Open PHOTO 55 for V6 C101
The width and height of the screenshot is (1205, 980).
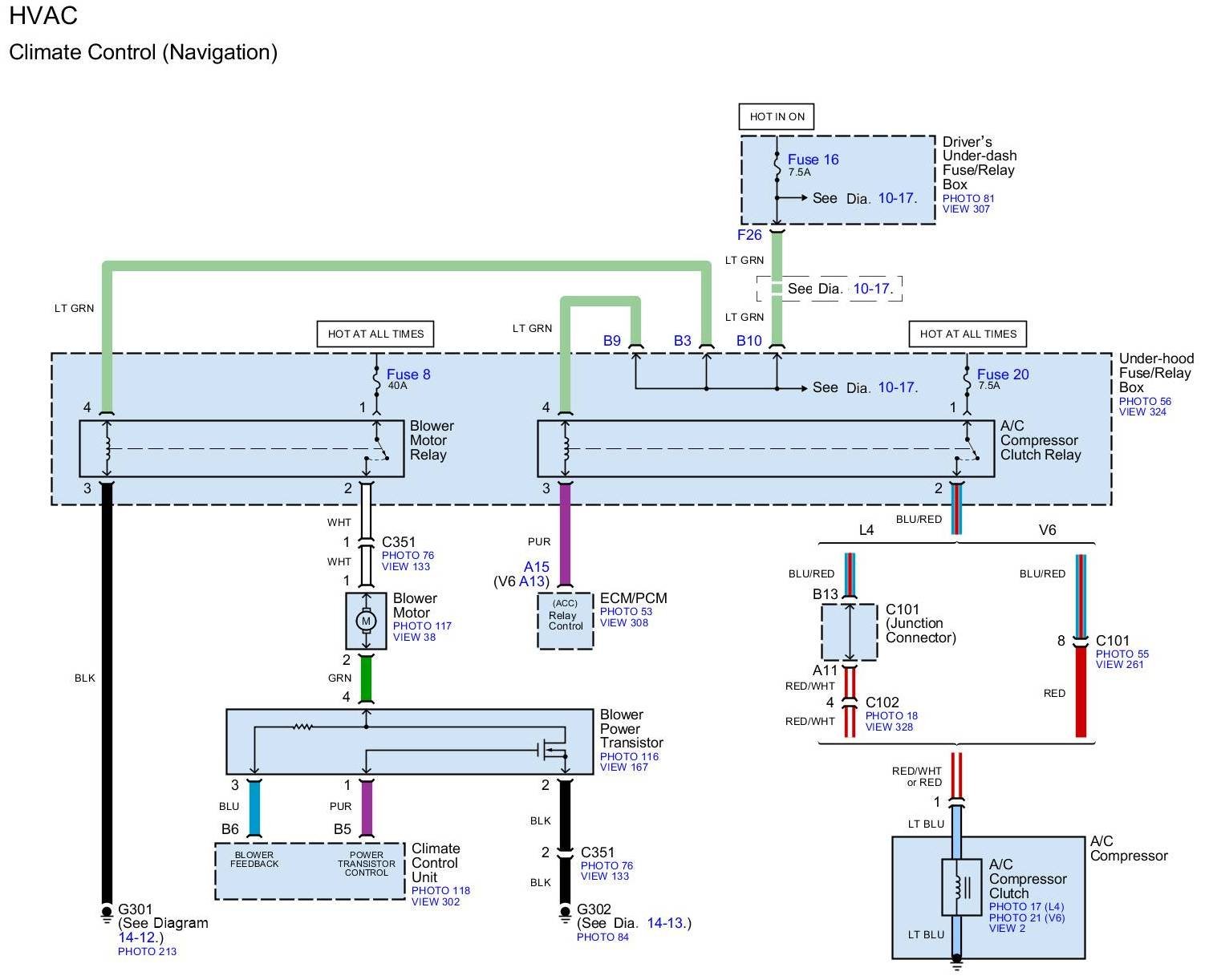pos(1122,654)
